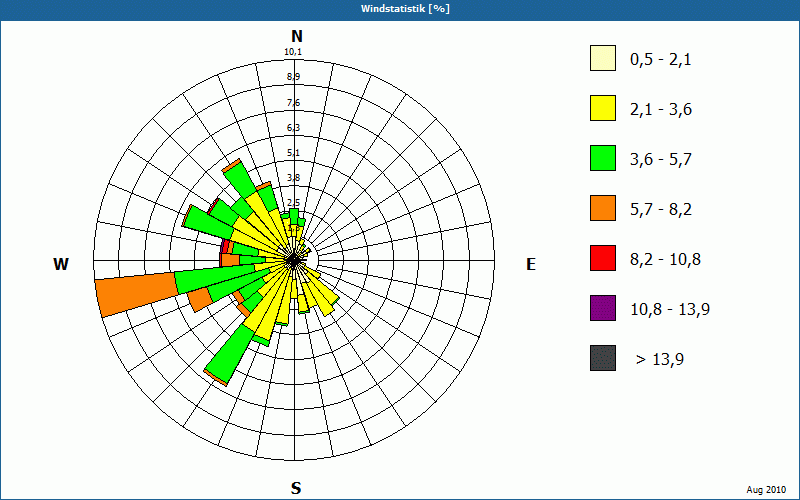Screen dimensions: 800x500
Task: Click the legend label '10,8 - 13,9'
Action: (670, 310)
